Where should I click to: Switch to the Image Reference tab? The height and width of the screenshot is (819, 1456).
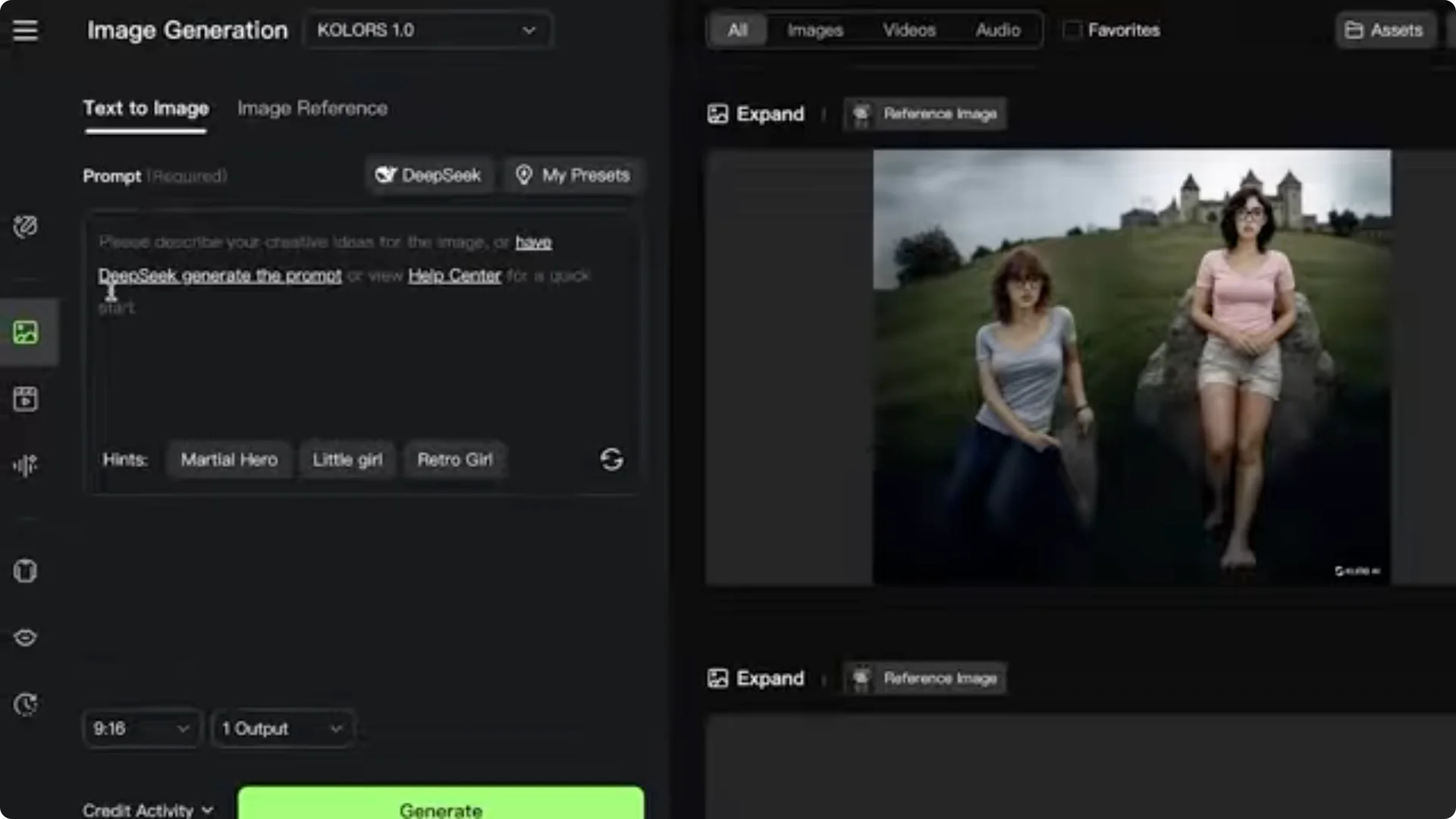click(x=312, y=108)
